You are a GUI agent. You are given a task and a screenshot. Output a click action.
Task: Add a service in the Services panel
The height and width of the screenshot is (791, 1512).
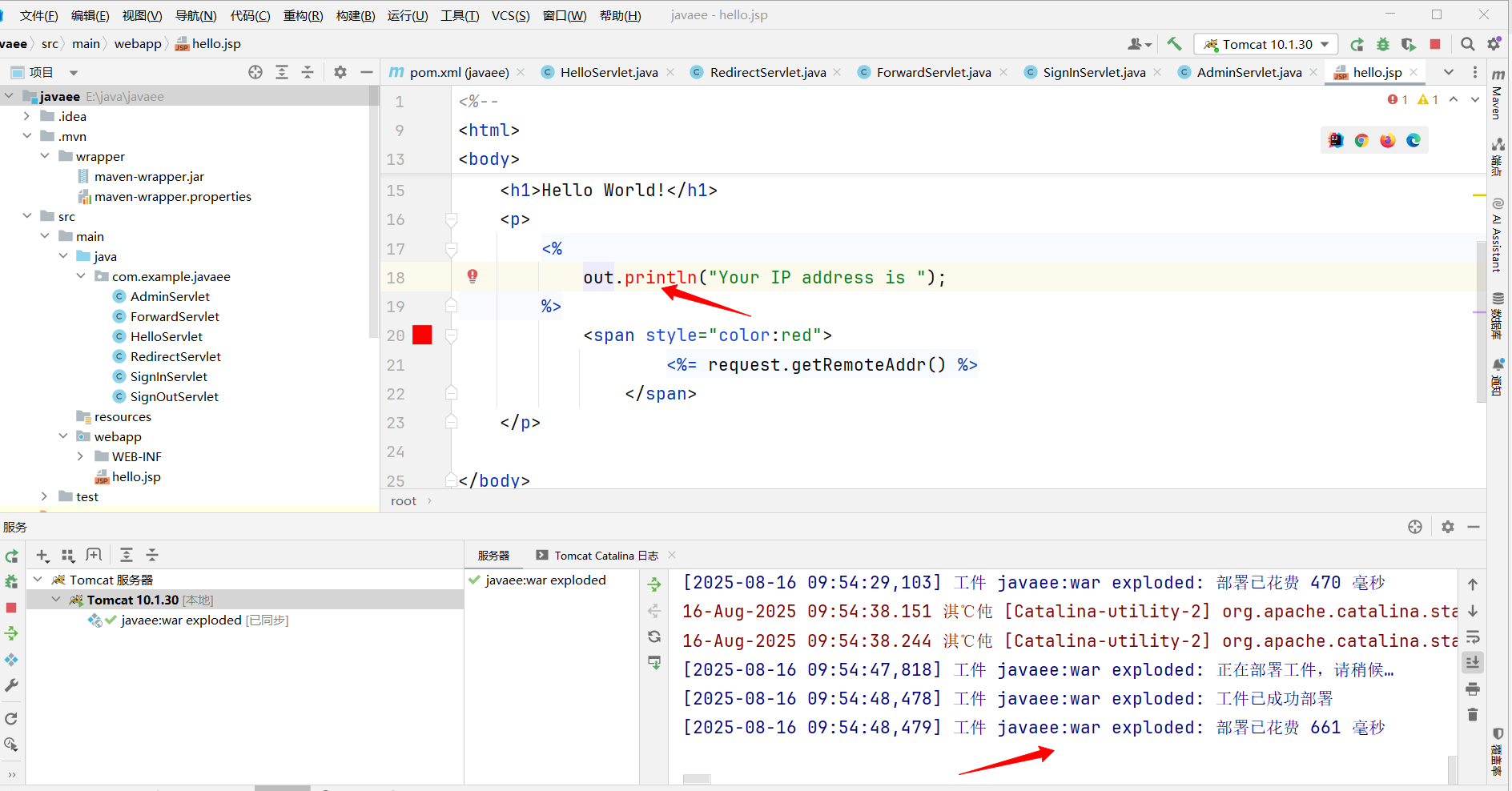pyautogui.click(x=42, y=555)
